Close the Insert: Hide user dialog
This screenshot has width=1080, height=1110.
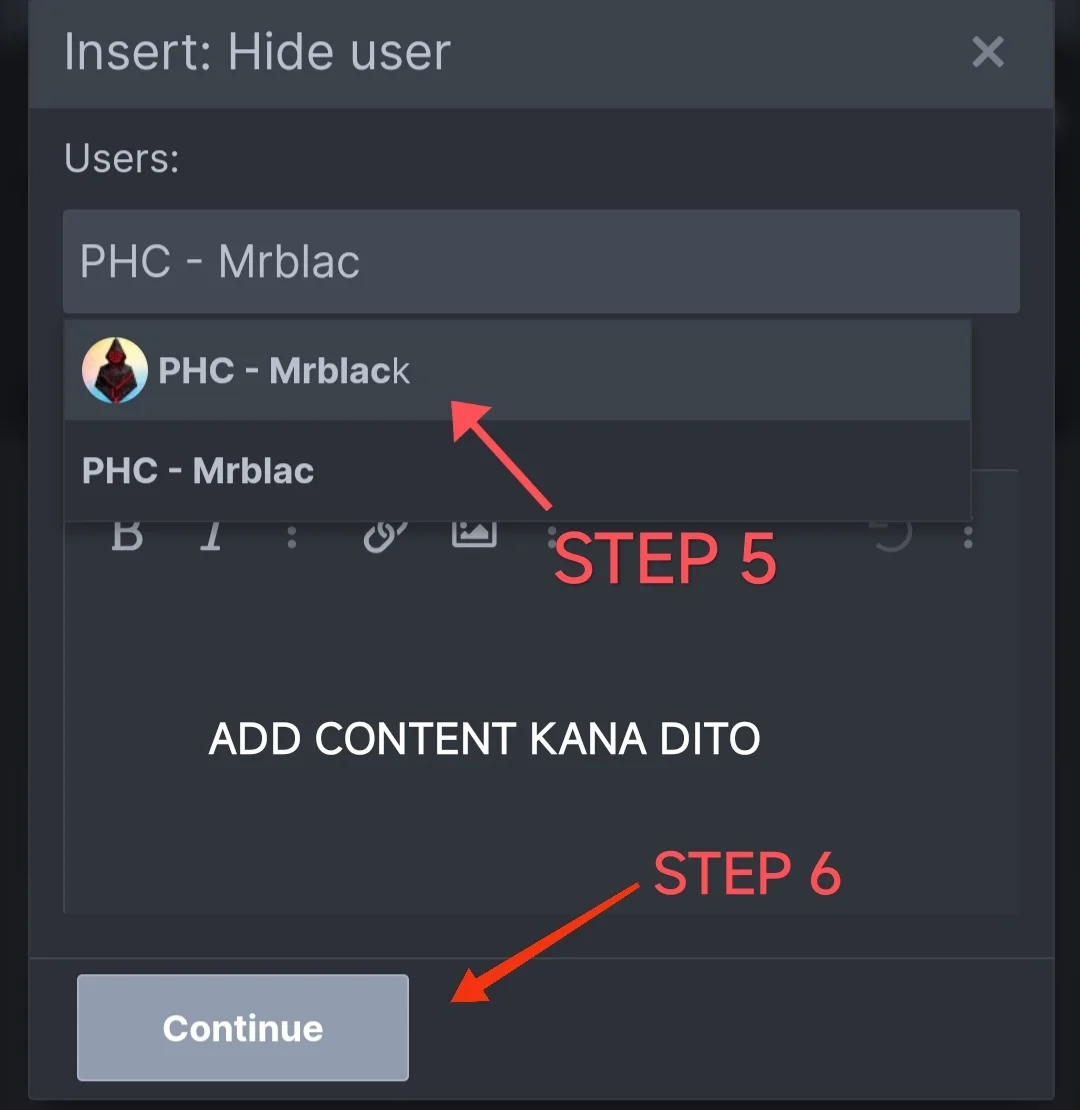(x=988, y=52)
